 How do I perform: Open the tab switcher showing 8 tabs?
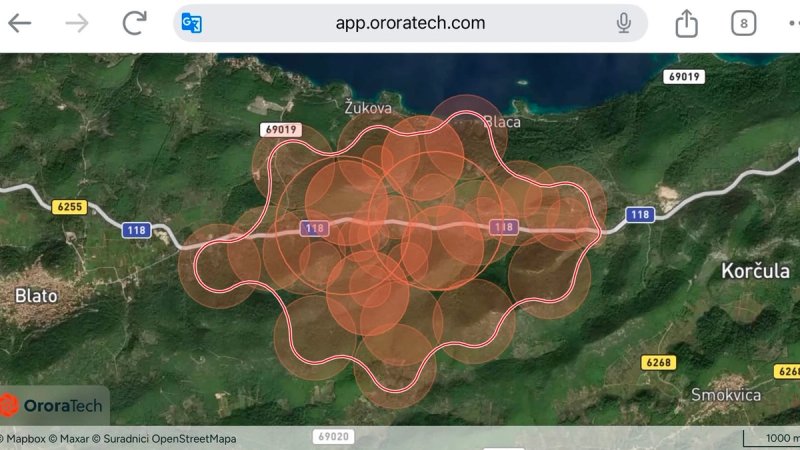pos(743,23)
